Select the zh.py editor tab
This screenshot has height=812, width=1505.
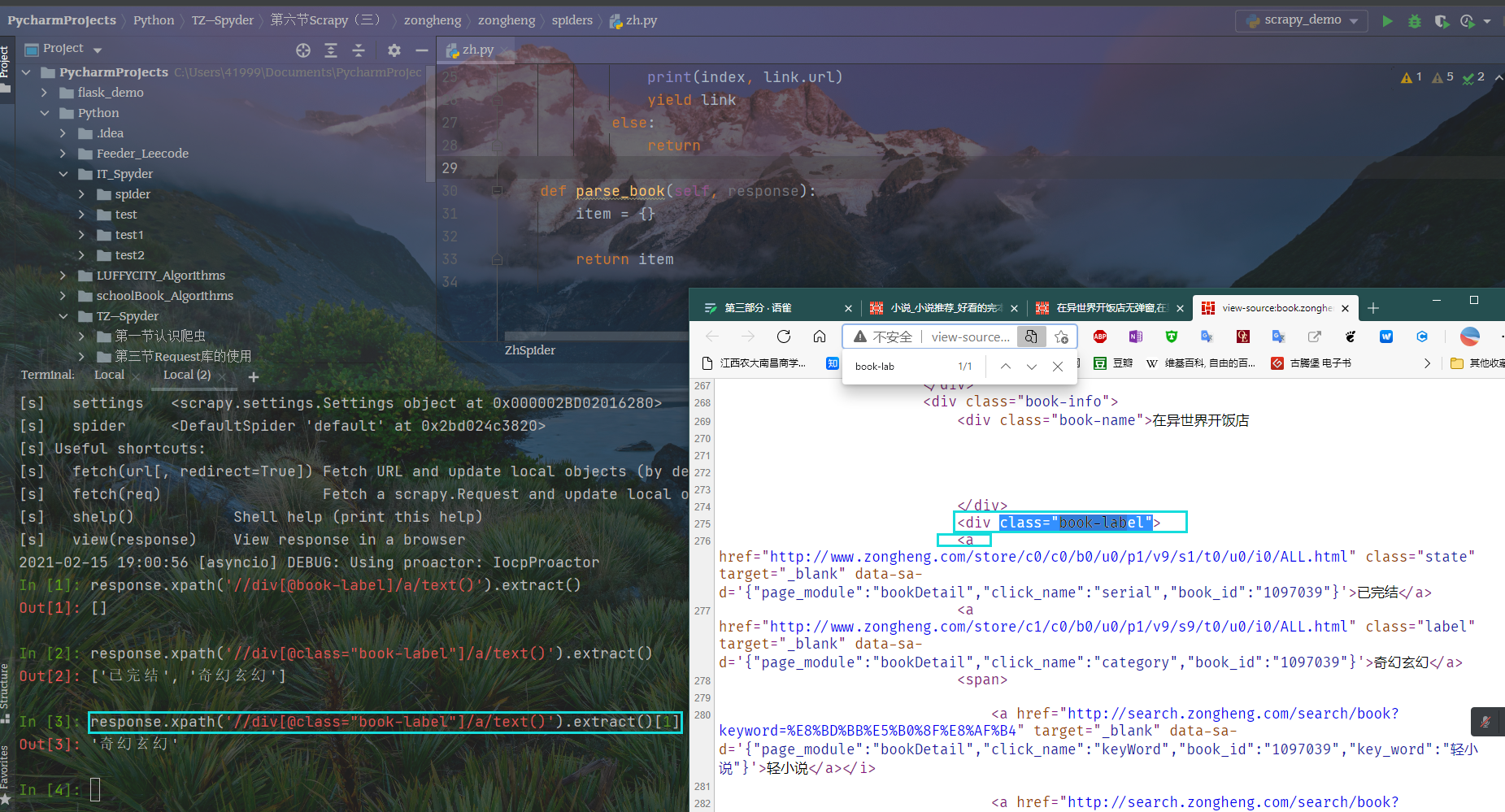[478, 50]
